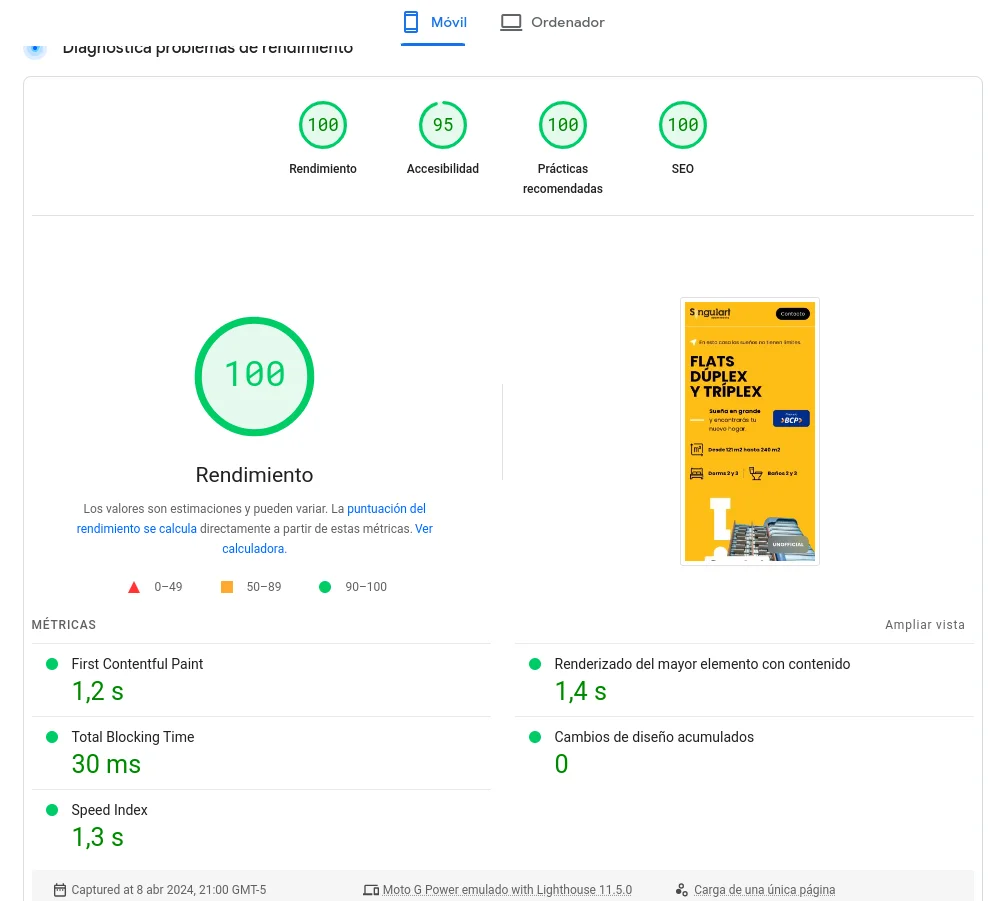Click the device icon next to Moto G Power
The image size is (1005, 901).
click(x=371, y=889)
